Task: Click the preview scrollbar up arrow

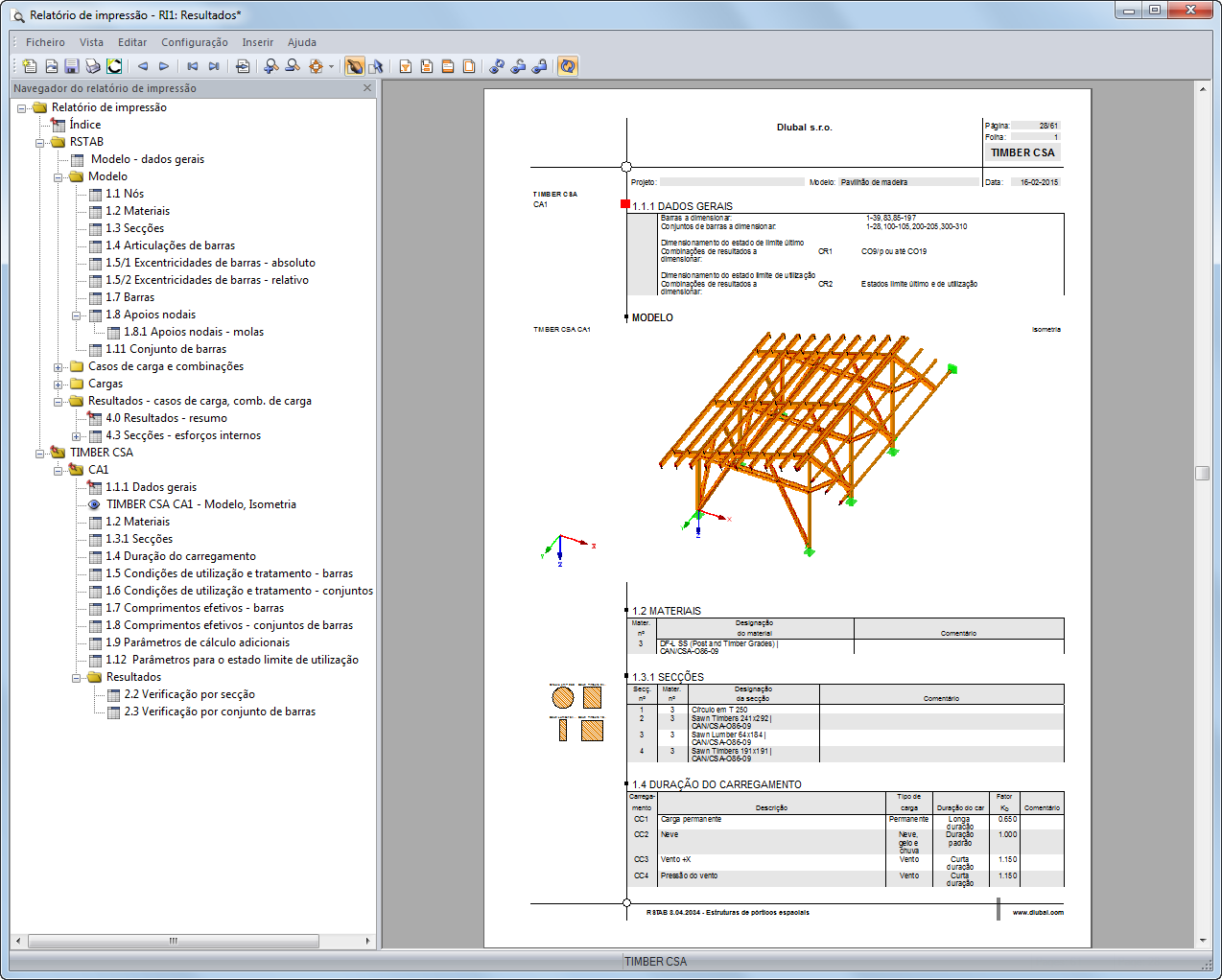Action: click(x=1202, y=88)
